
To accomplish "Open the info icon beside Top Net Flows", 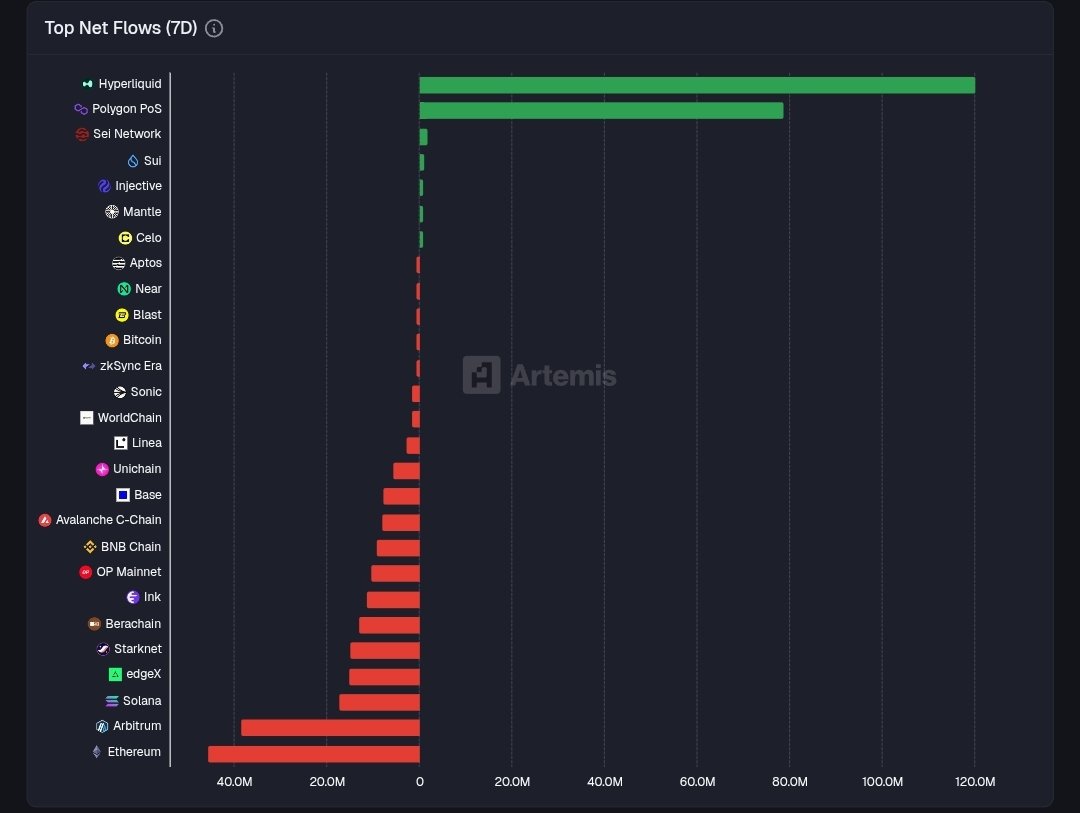I will pos(214,28).
